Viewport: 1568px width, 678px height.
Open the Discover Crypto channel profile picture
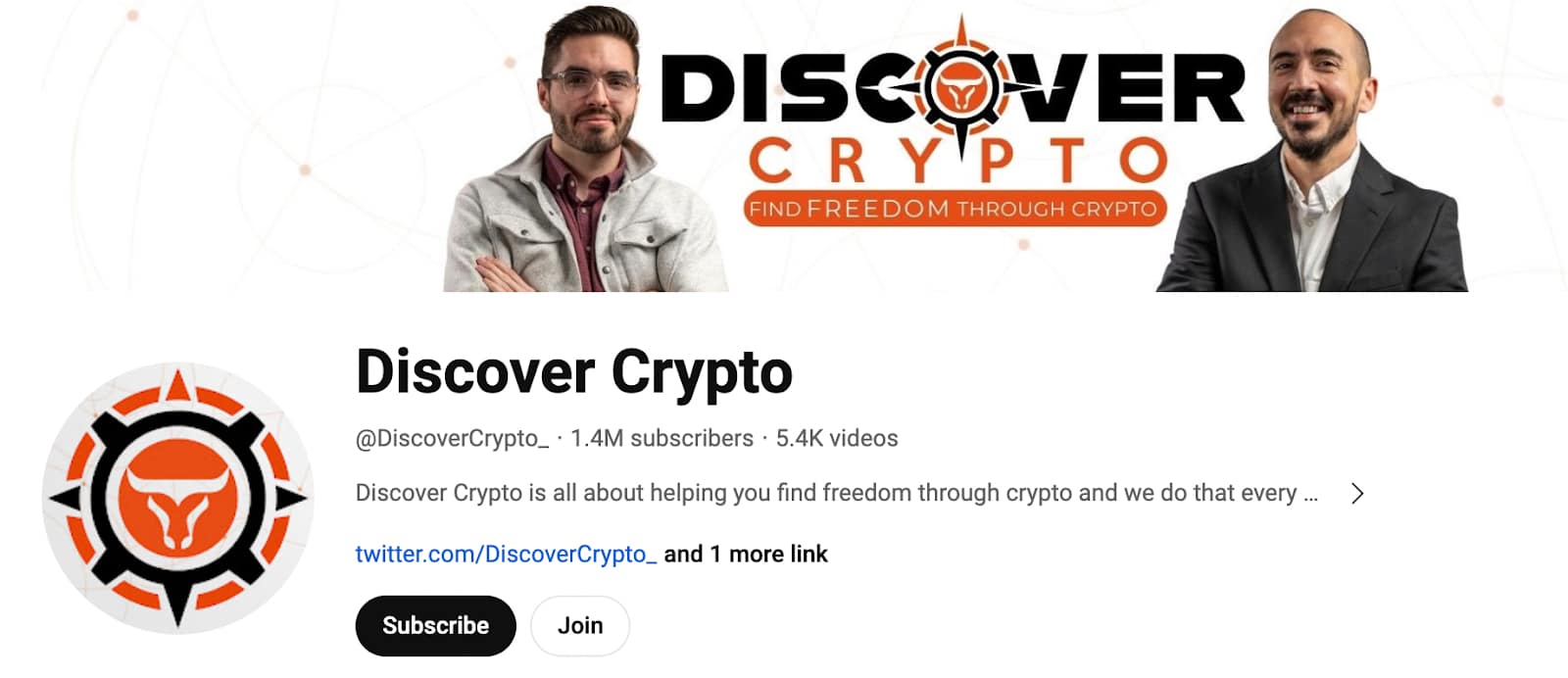tap(177, 498)
